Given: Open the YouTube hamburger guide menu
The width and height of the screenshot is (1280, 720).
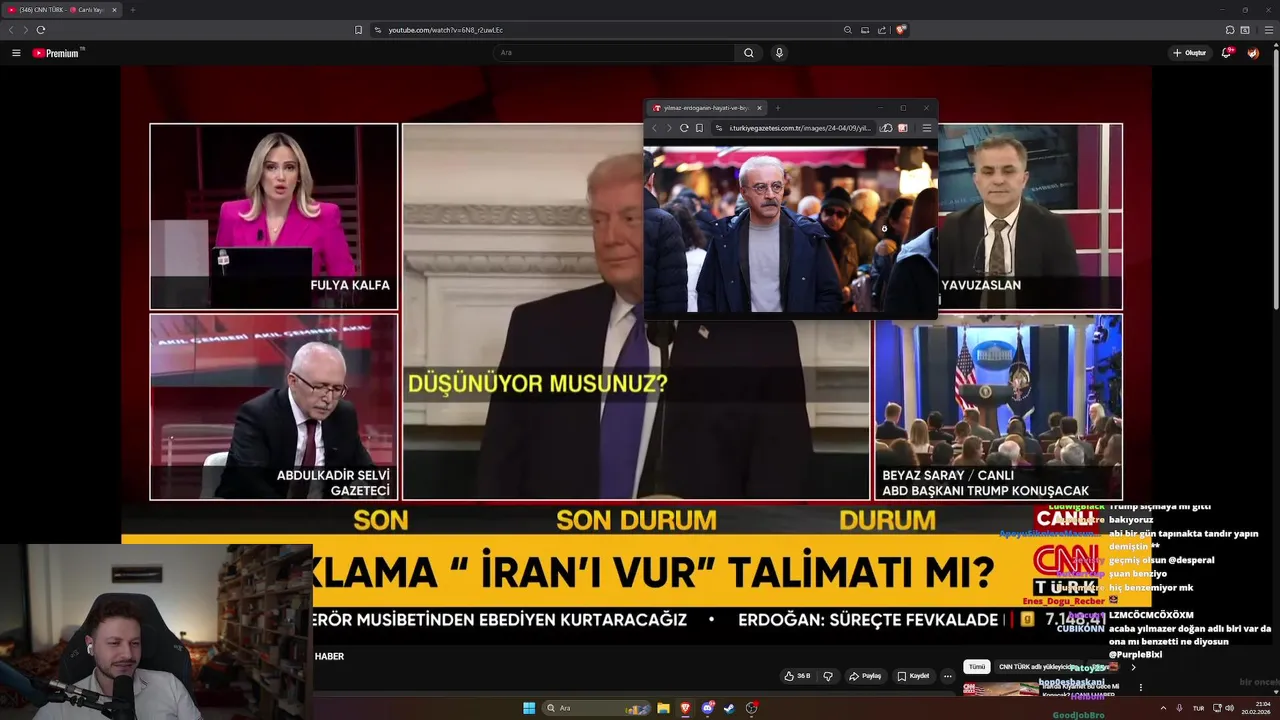Looking at the screenshot, I should click(x=16, y=53).
